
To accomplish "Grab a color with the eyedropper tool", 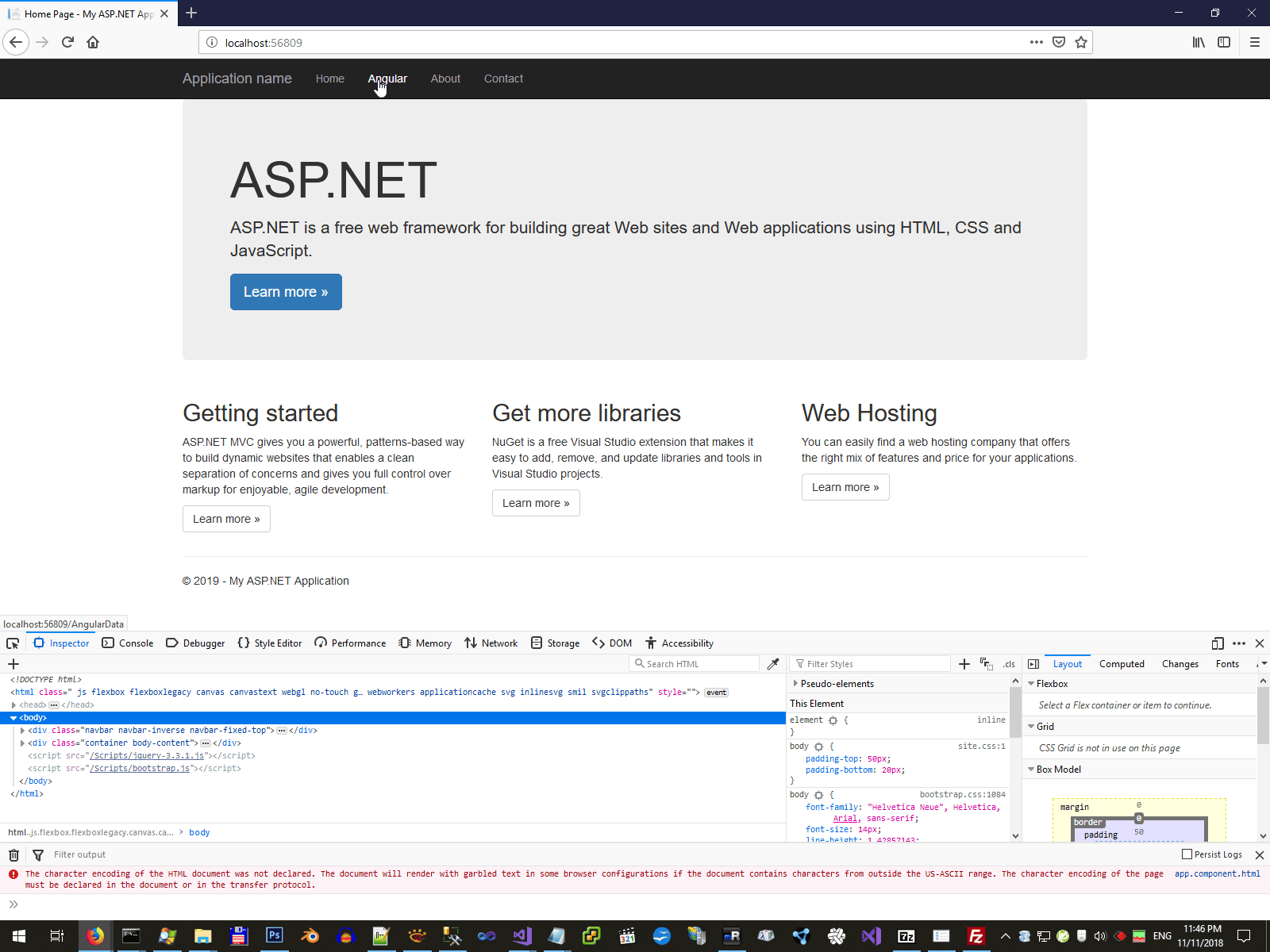I will (773, 664).
